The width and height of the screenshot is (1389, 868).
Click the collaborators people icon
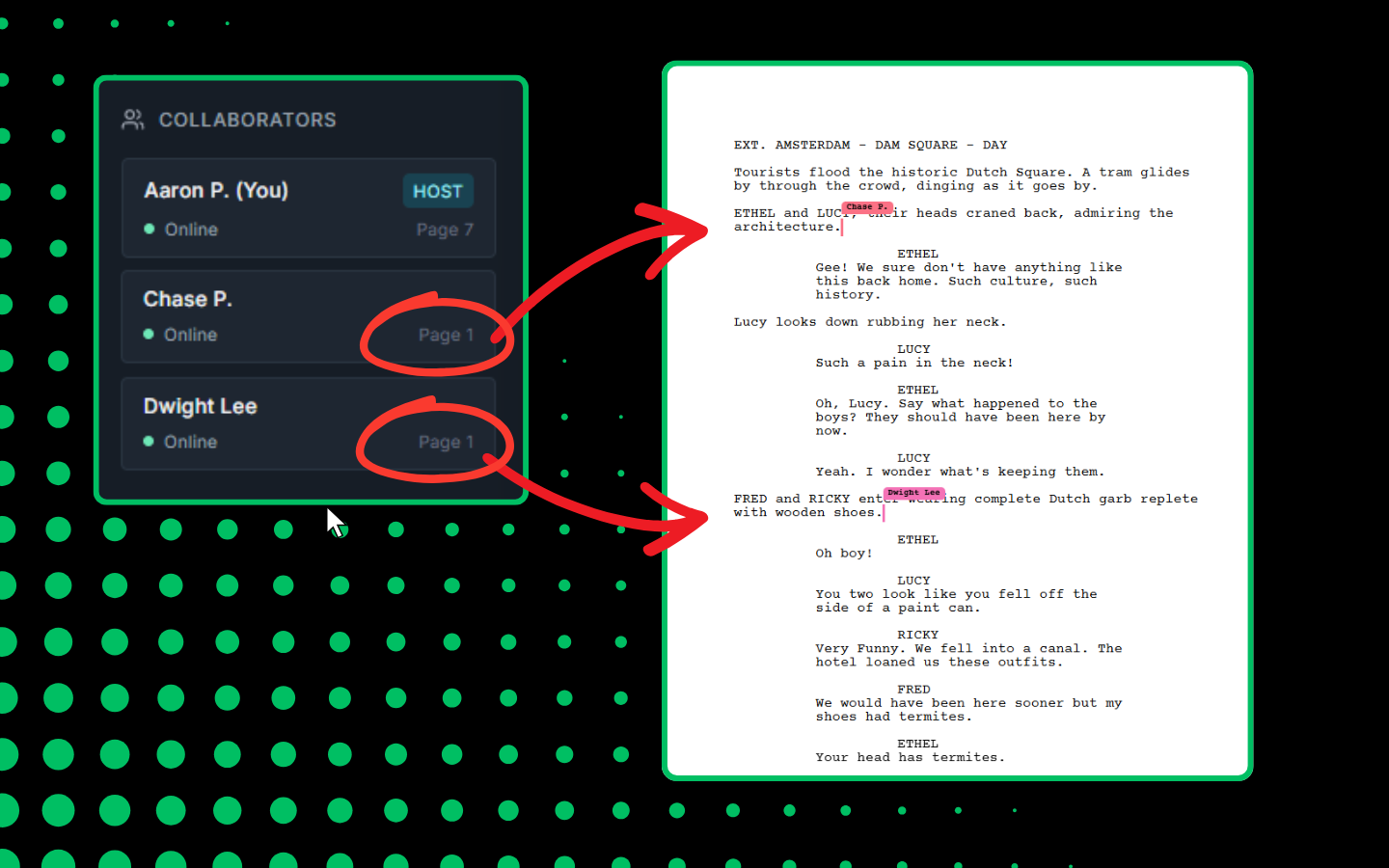(133, 120)
